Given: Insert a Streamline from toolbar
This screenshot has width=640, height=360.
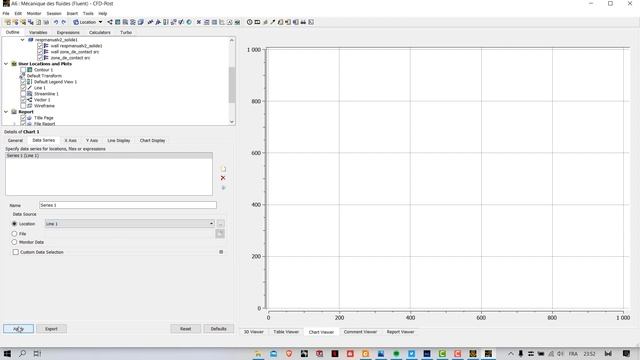Looking at the screenshot, I should pyautogui.click(x=125, y=22).
